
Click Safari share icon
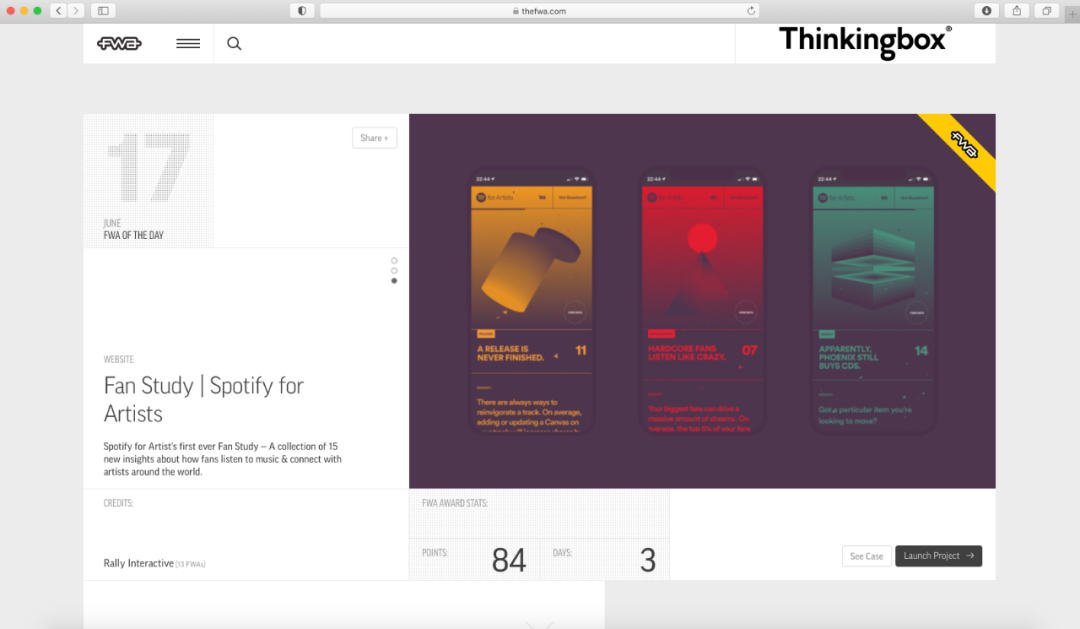click(x=1017, y=11)
